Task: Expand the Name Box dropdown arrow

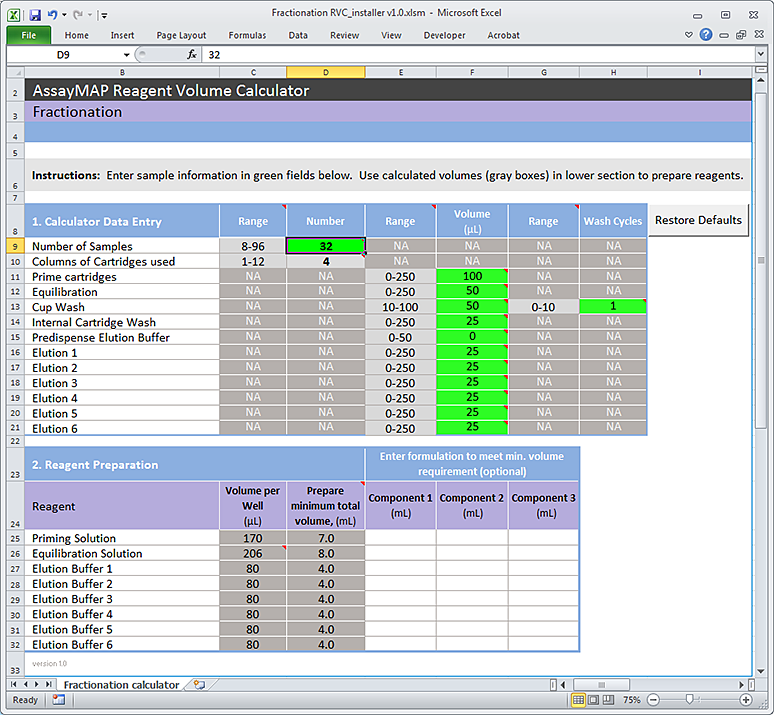Action: [125, 55]
